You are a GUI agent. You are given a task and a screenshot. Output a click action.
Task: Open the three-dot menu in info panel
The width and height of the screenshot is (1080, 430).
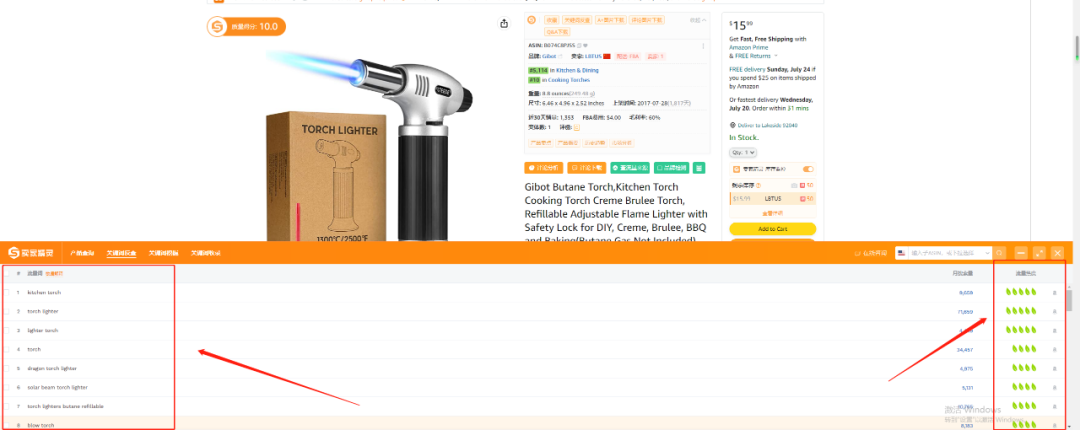(x=703, y=46)
